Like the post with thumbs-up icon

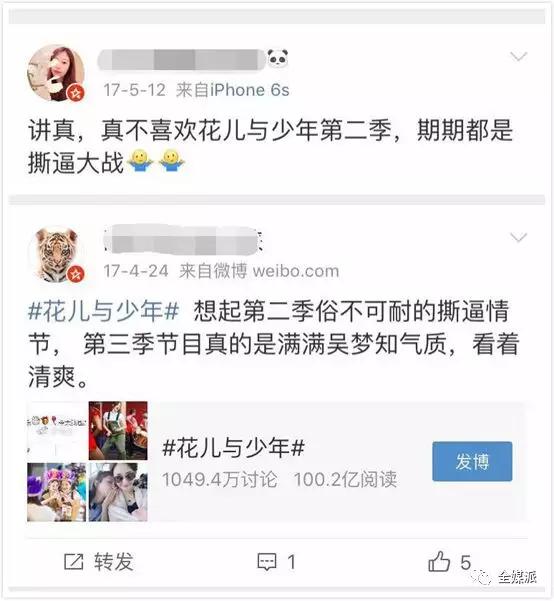coord(439,562)
